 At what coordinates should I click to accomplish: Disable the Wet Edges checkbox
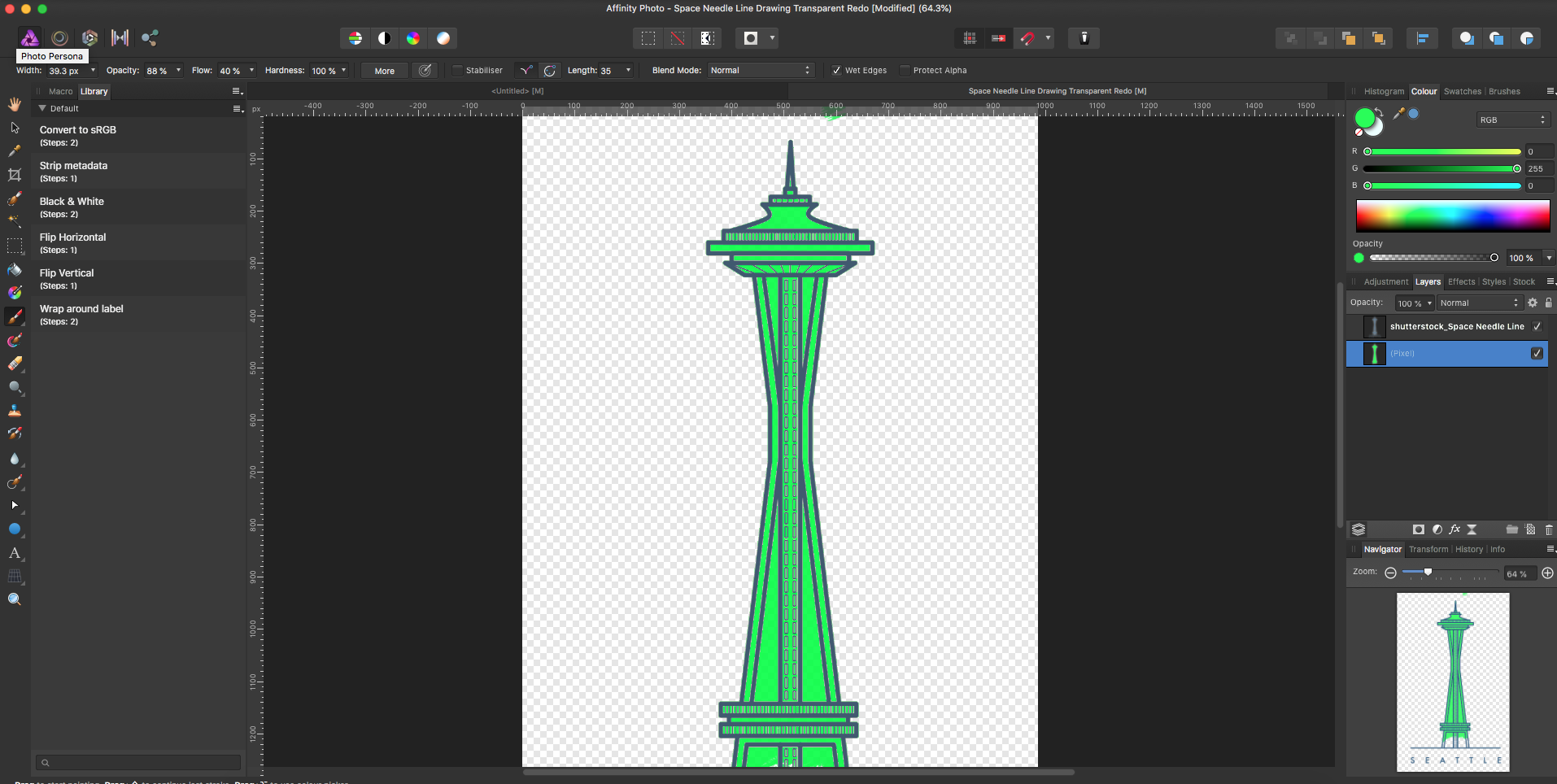[x=836, y=71]
